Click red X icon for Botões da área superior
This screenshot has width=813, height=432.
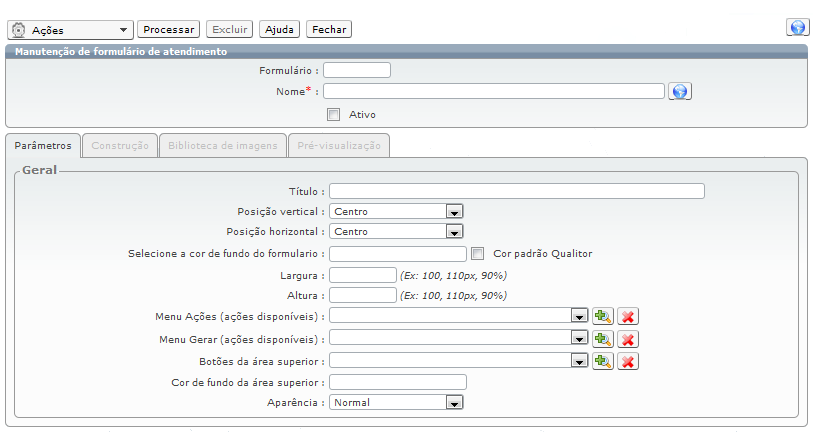[628, 361]
